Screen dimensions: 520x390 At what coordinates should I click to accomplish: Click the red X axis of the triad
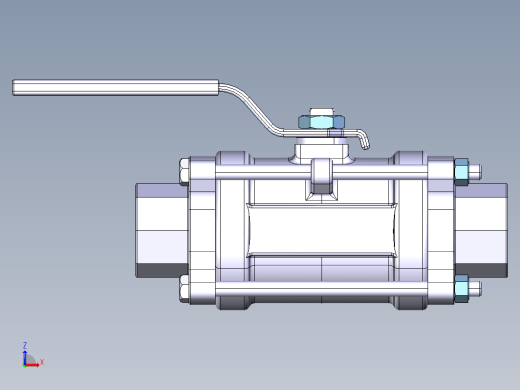pyautogui.click(x=33, y=365)
